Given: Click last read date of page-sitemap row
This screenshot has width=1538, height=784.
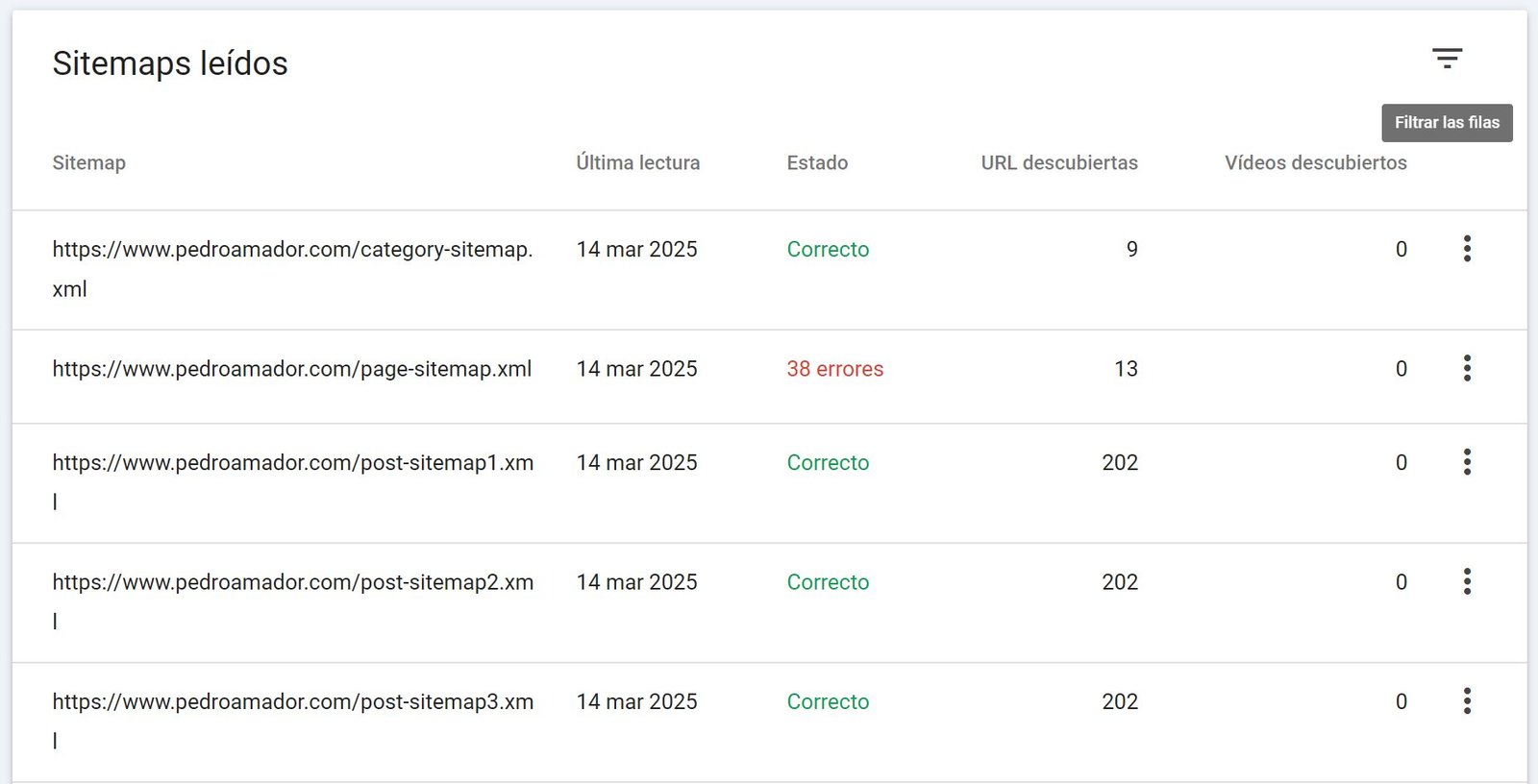Looking at the screenshot, I should [x=636, y=369].
